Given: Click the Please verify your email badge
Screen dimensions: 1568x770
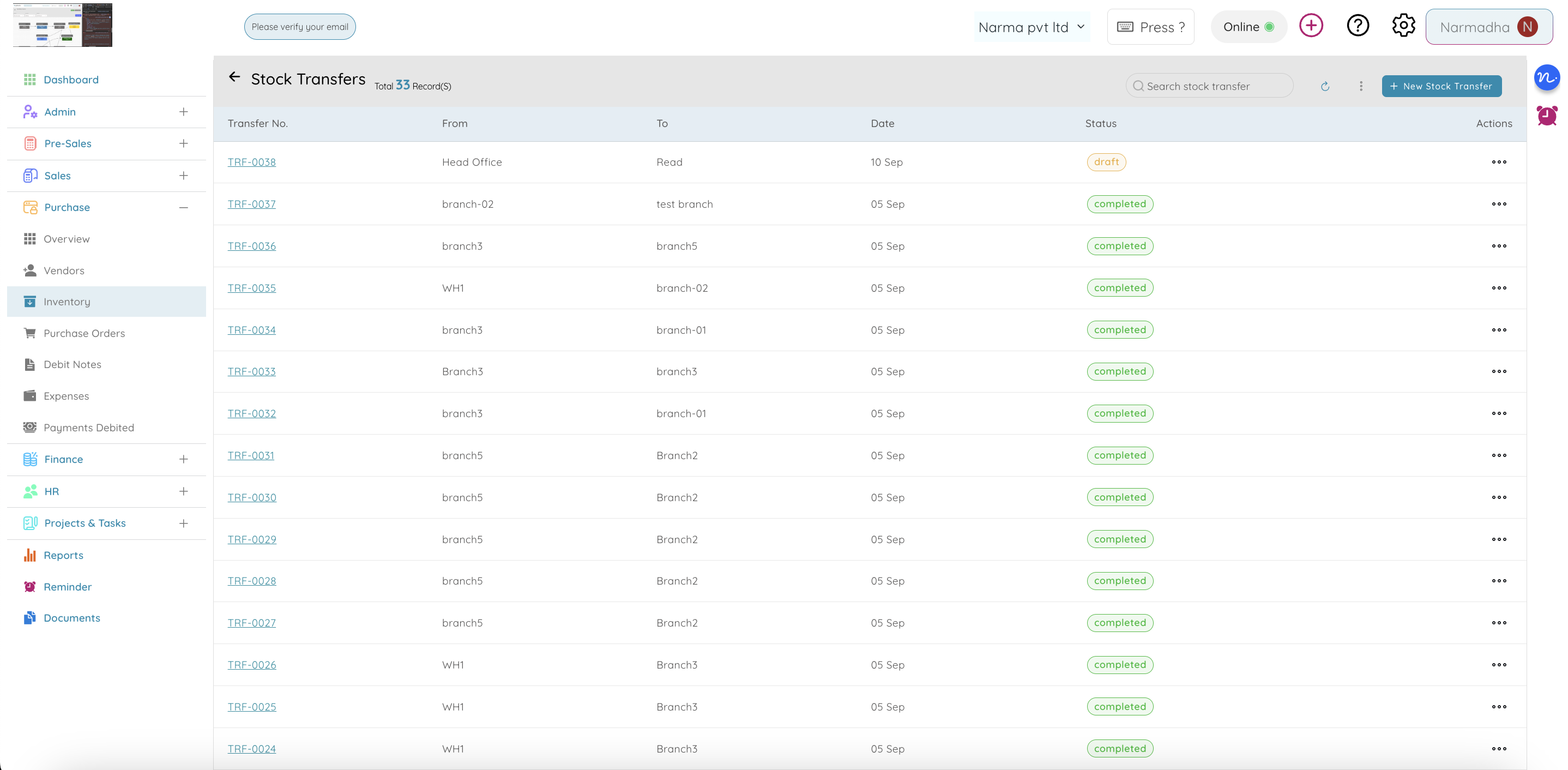Looking at the screenshot, I should (x=299, y=27).
